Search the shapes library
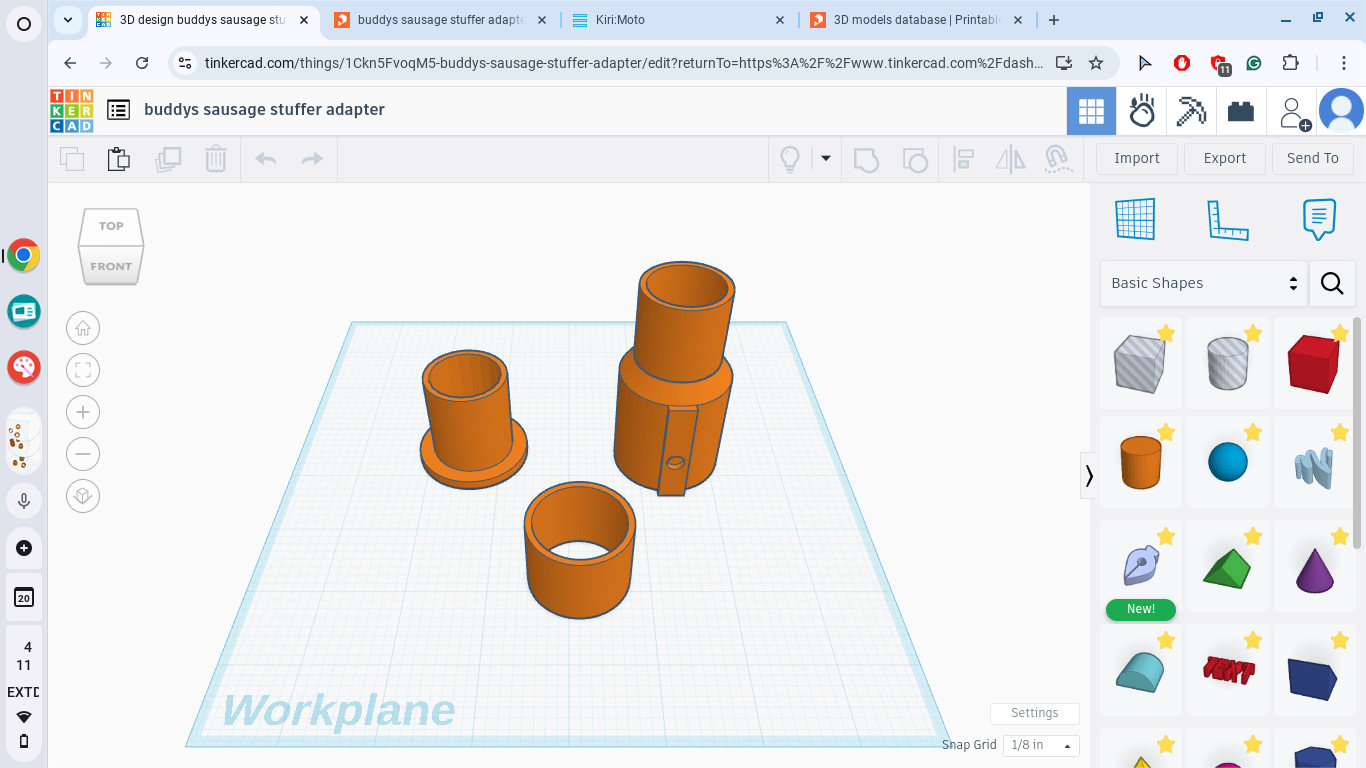 1332,283
